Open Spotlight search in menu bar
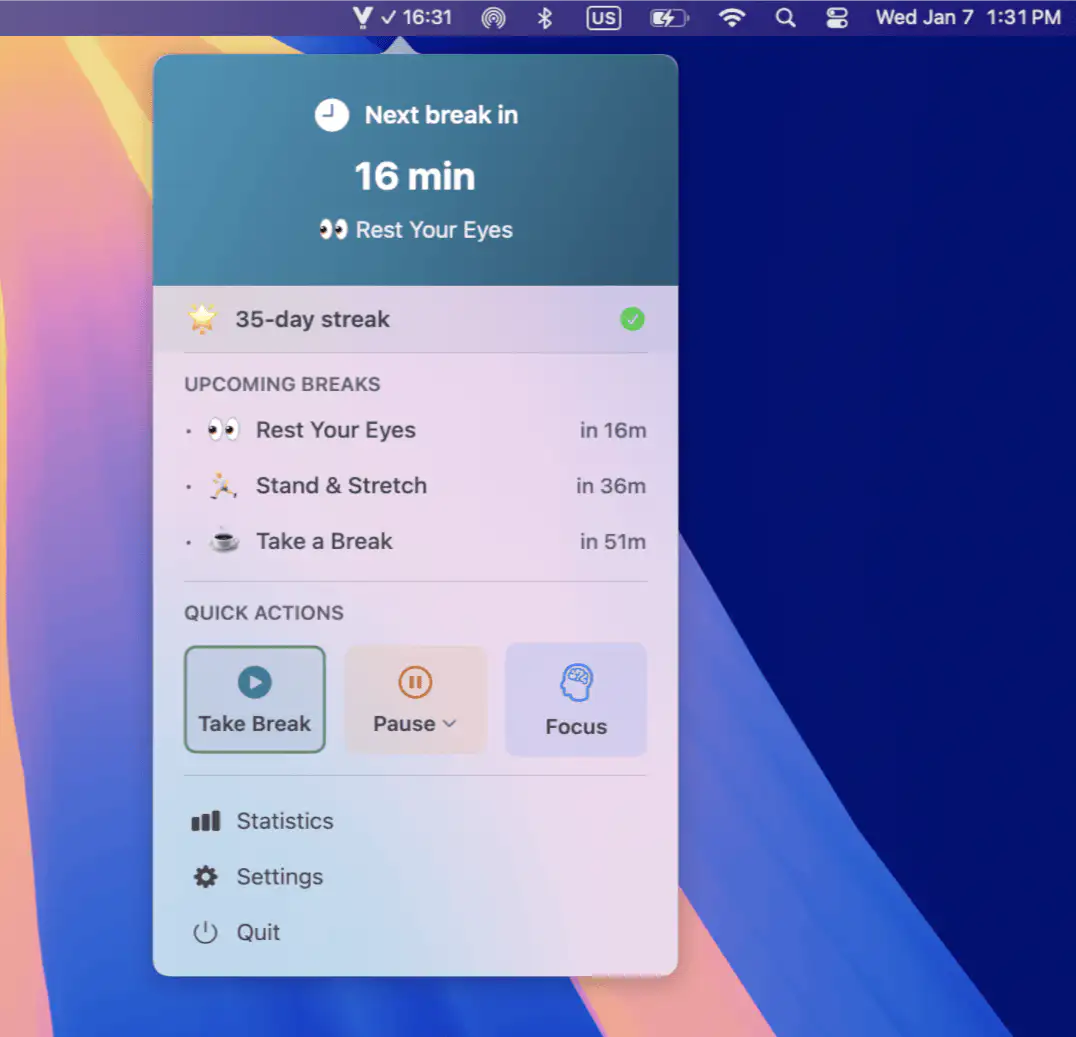Screen dimensions: 1076x1037 [786, 18]
